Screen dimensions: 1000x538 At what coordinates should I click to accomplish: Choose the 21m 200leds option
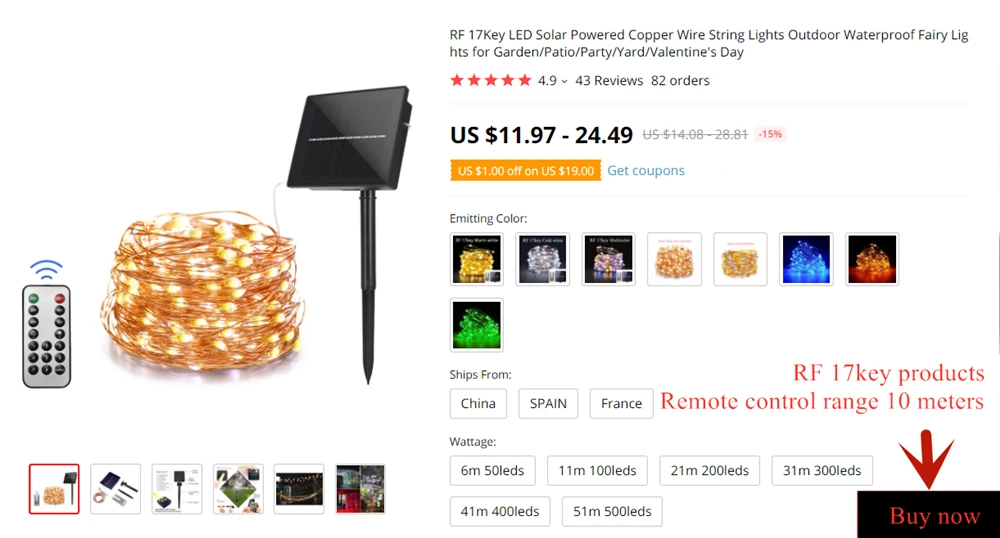click(709, 470)
